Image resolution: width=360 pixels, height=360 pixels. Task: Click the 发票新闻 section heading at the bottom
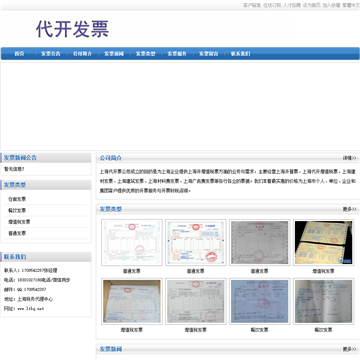[111, 349]
